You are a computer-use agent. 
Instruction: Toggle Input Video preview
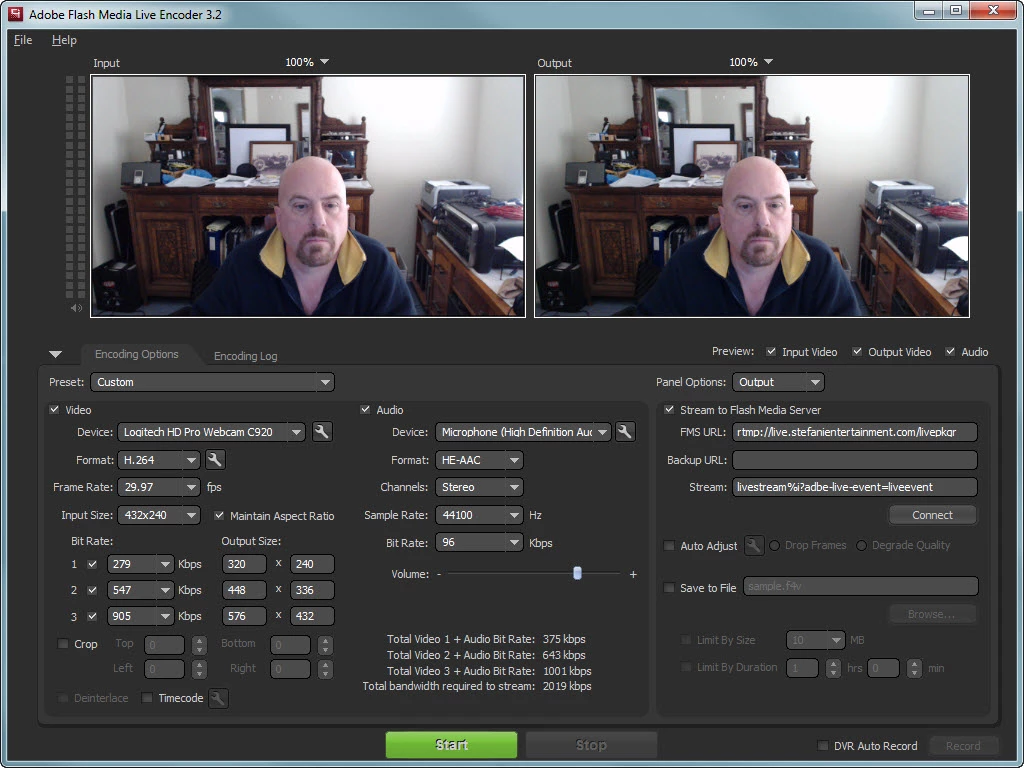click(771, 351)
